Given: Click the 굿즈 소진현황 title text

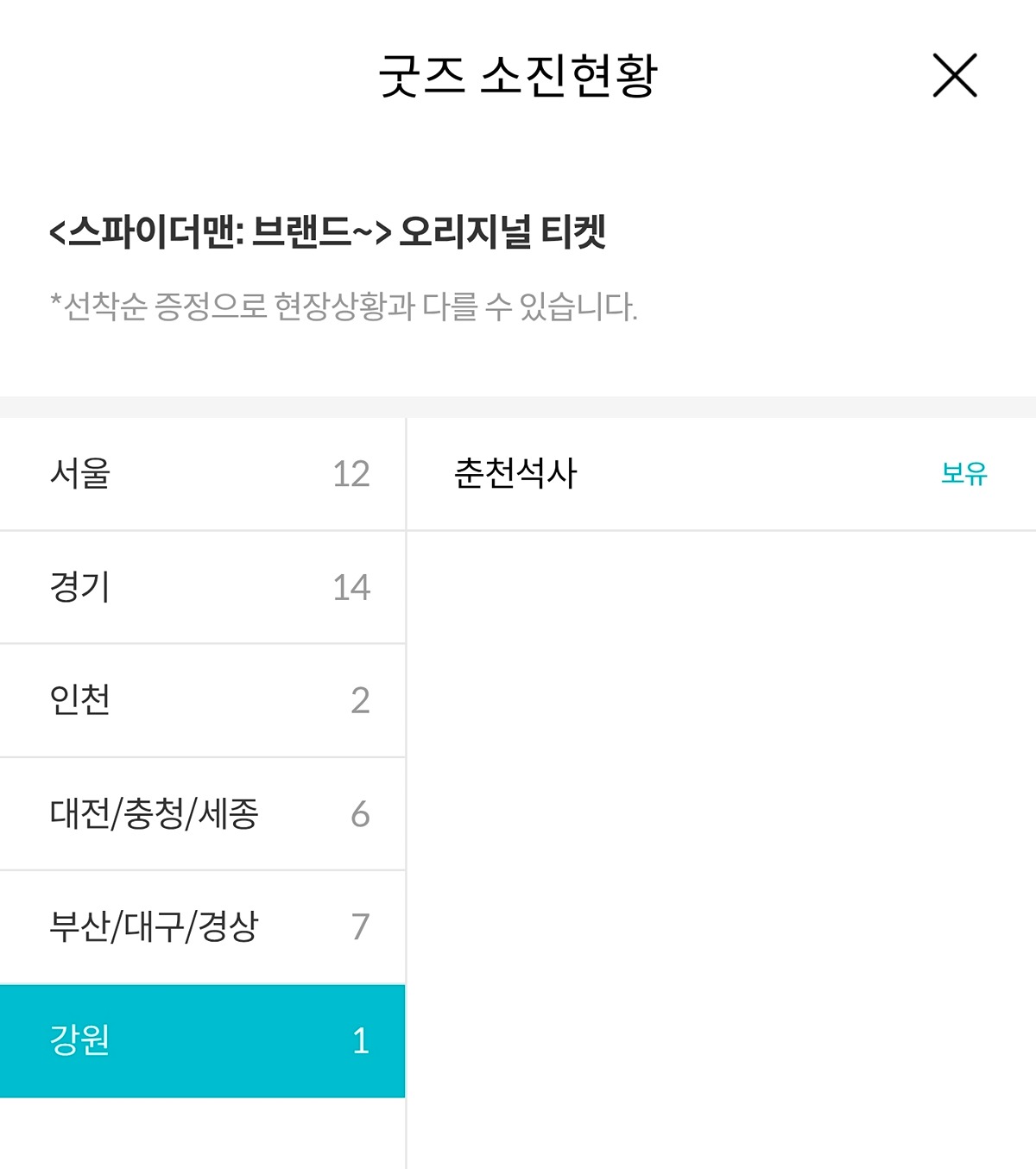Looking at the screenshot, I should coord(518,75).
